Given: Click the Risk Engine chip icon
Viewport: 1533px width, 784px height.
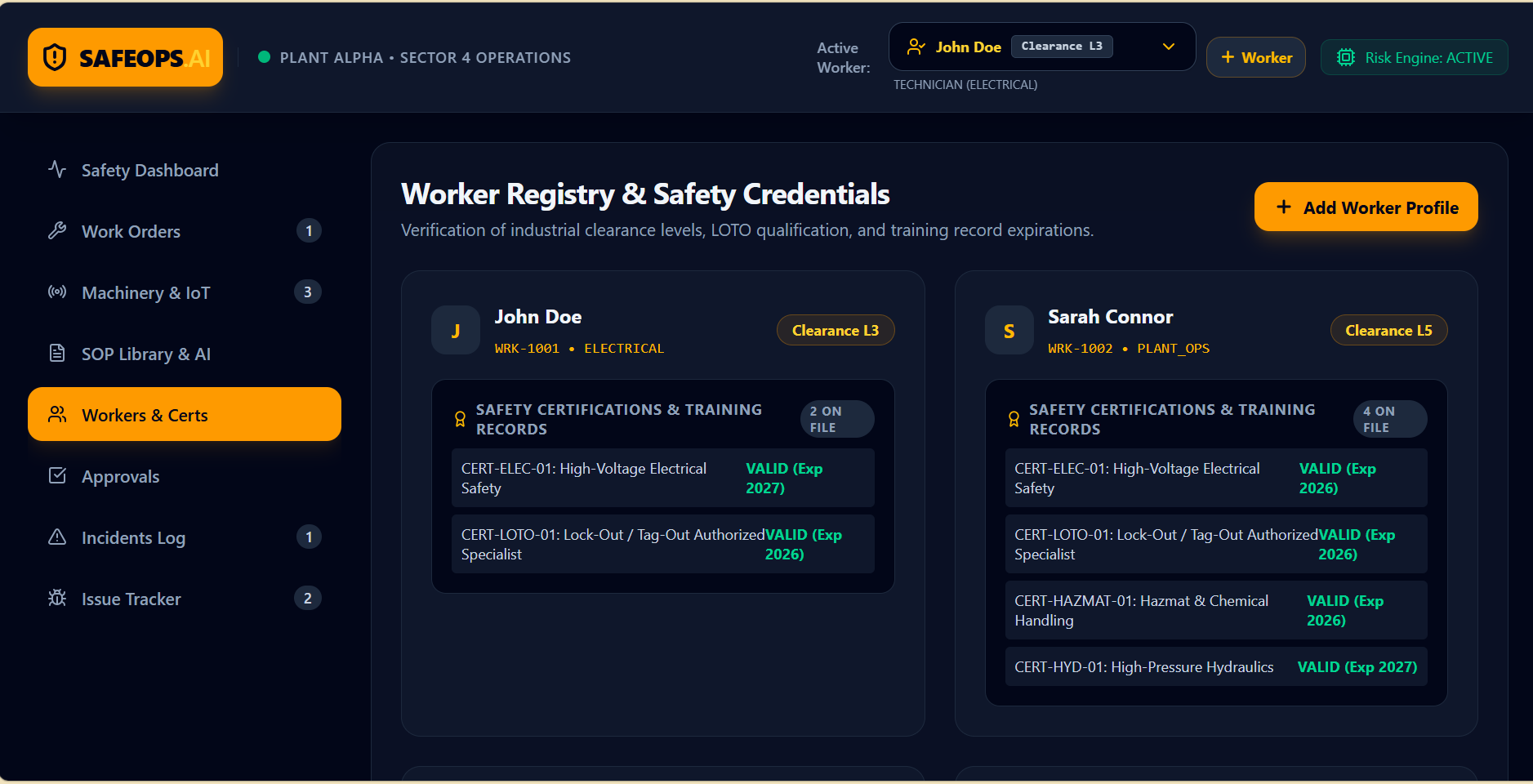Looking at the screenshot, I should (x=1345, y=57).
